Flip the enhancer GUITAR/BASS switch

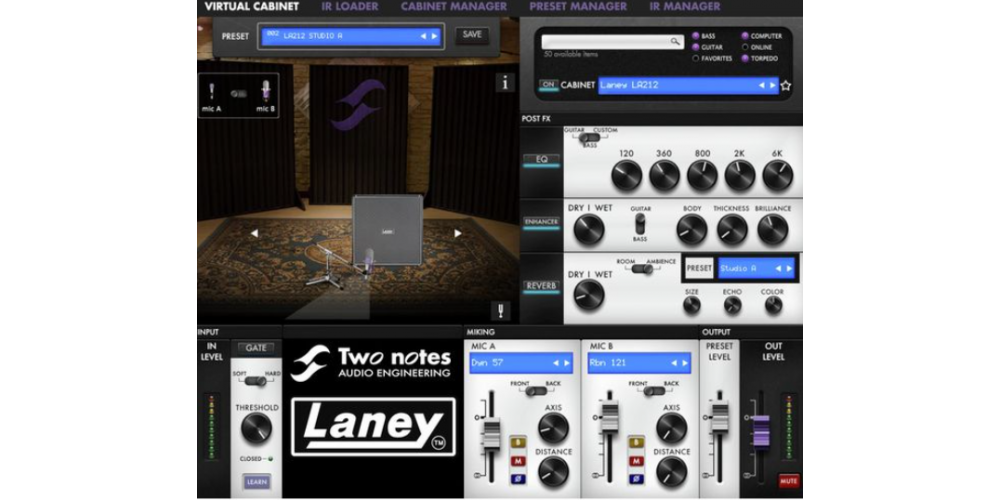pyautogui.click(x=640, y=223)
